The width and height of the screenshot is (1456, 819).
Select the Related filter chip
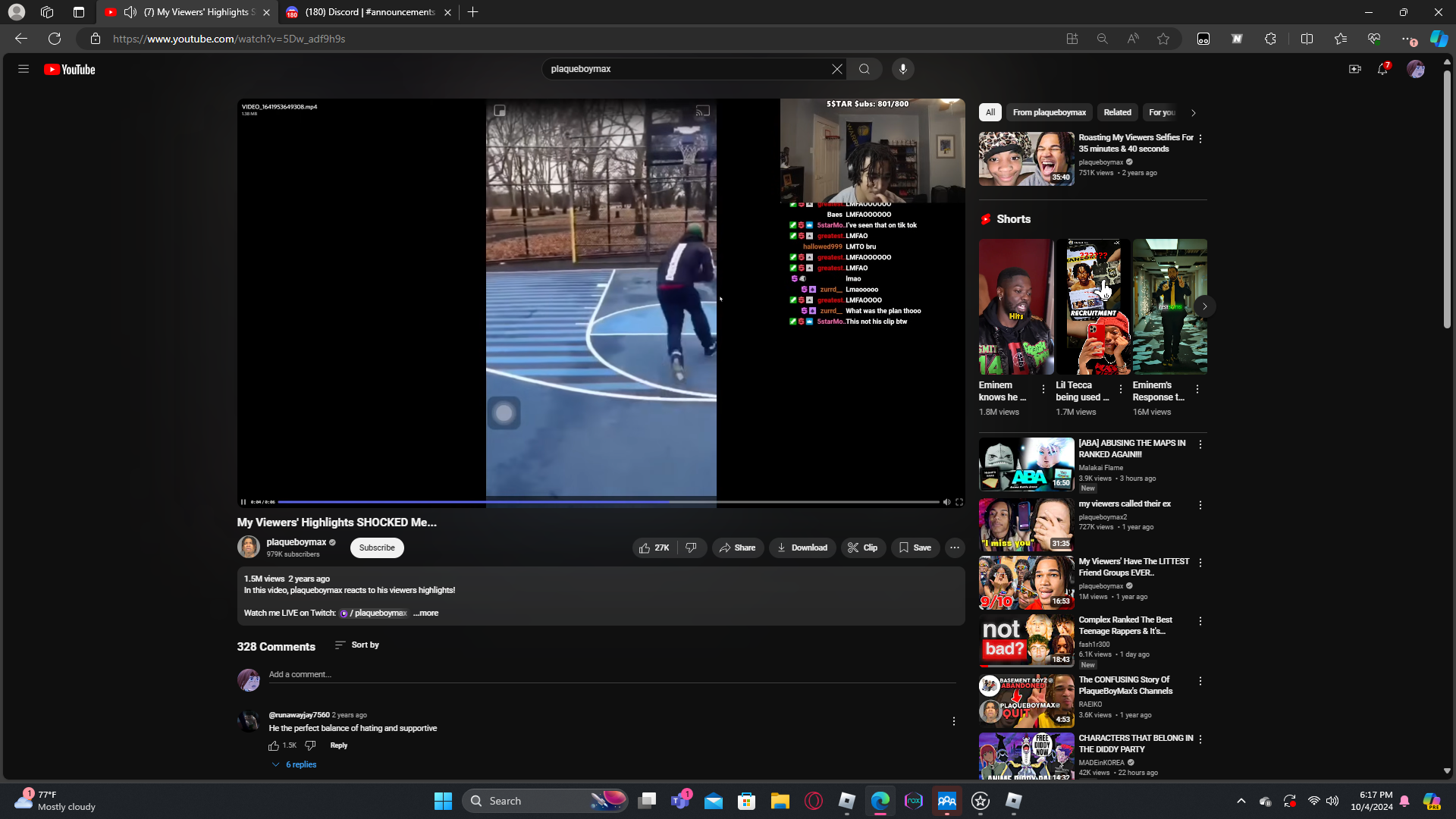pos(1117,112)
